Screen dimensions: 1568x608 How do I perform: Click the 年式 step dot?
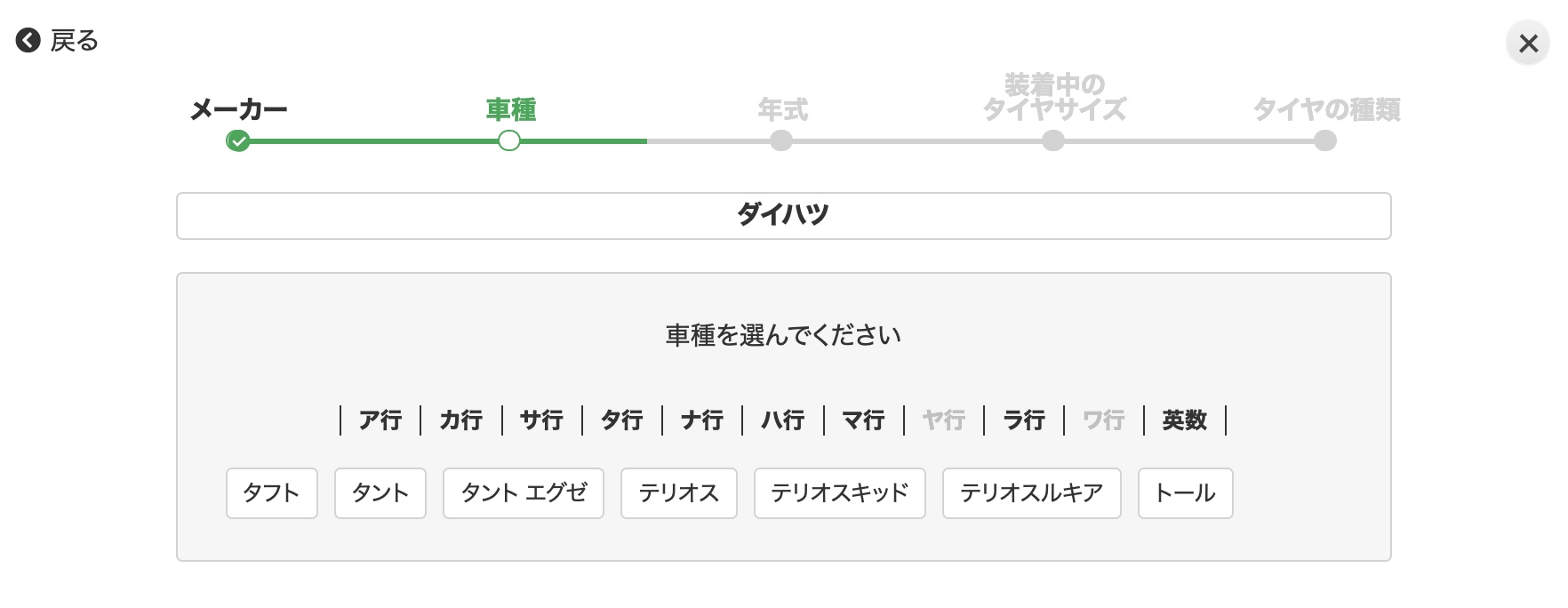tap(781, 141)
